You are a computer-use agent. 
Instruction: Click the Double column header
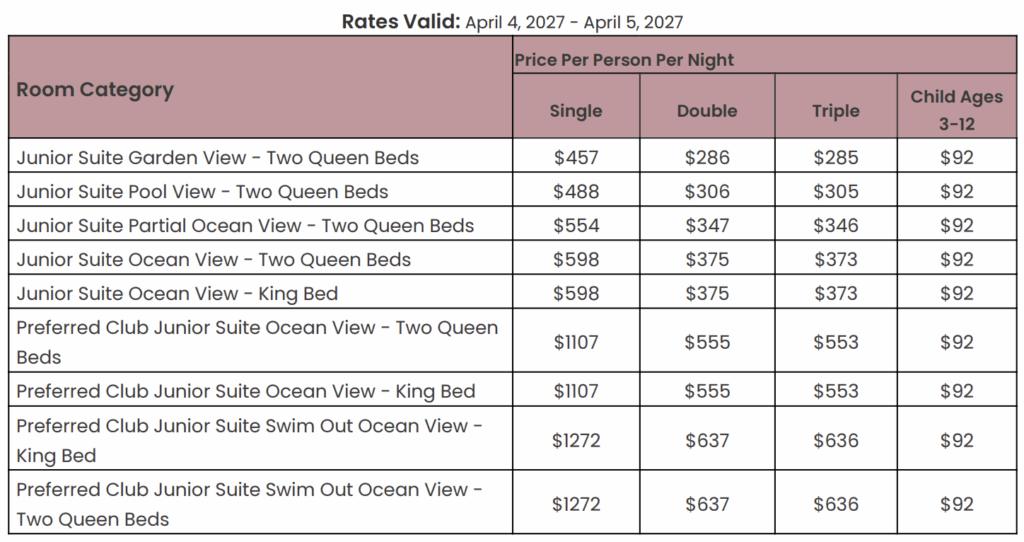(707, 111)
